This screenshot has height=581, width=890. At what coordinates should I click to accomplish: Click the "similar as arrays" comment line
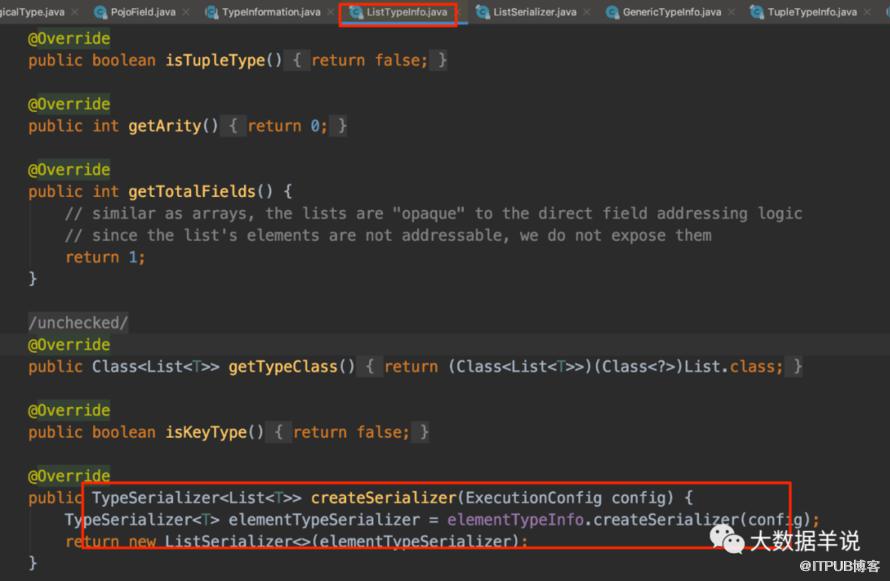coord(434,214)
